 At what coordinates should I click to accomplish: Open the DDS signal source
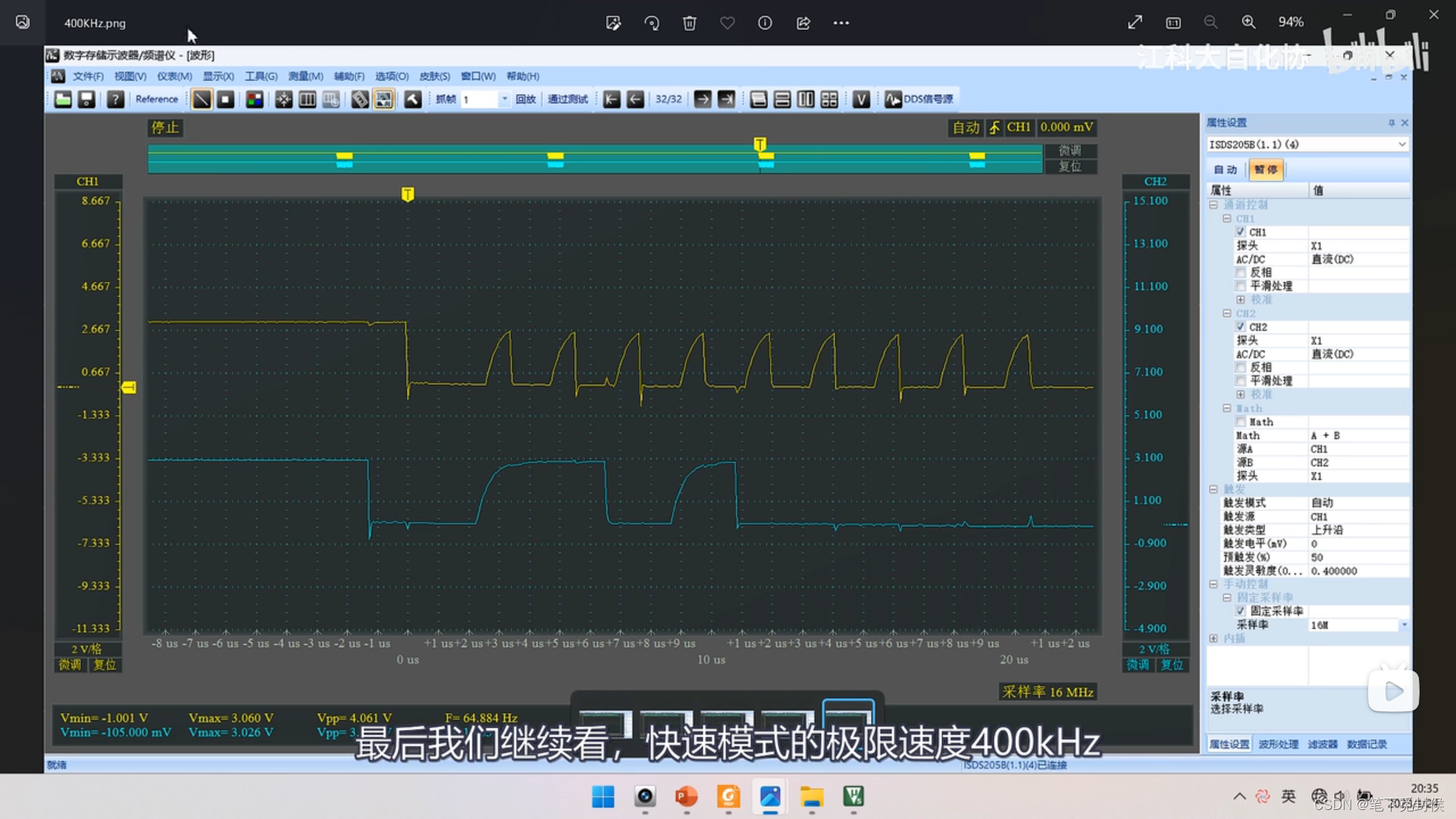click(919, 99)
